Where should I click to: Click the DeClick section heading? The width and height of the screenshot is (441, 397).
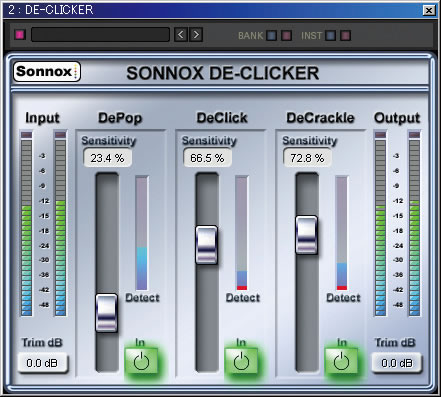coord(222,118)
